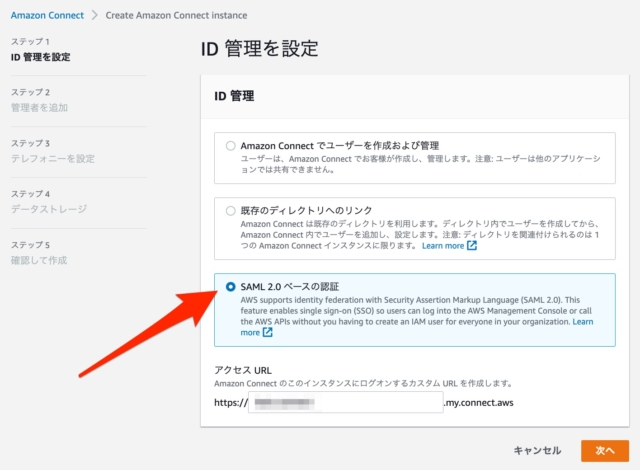640x470 pixels.
Task: Click the ID 管理を設定 page heading
Action: point(260,49)
